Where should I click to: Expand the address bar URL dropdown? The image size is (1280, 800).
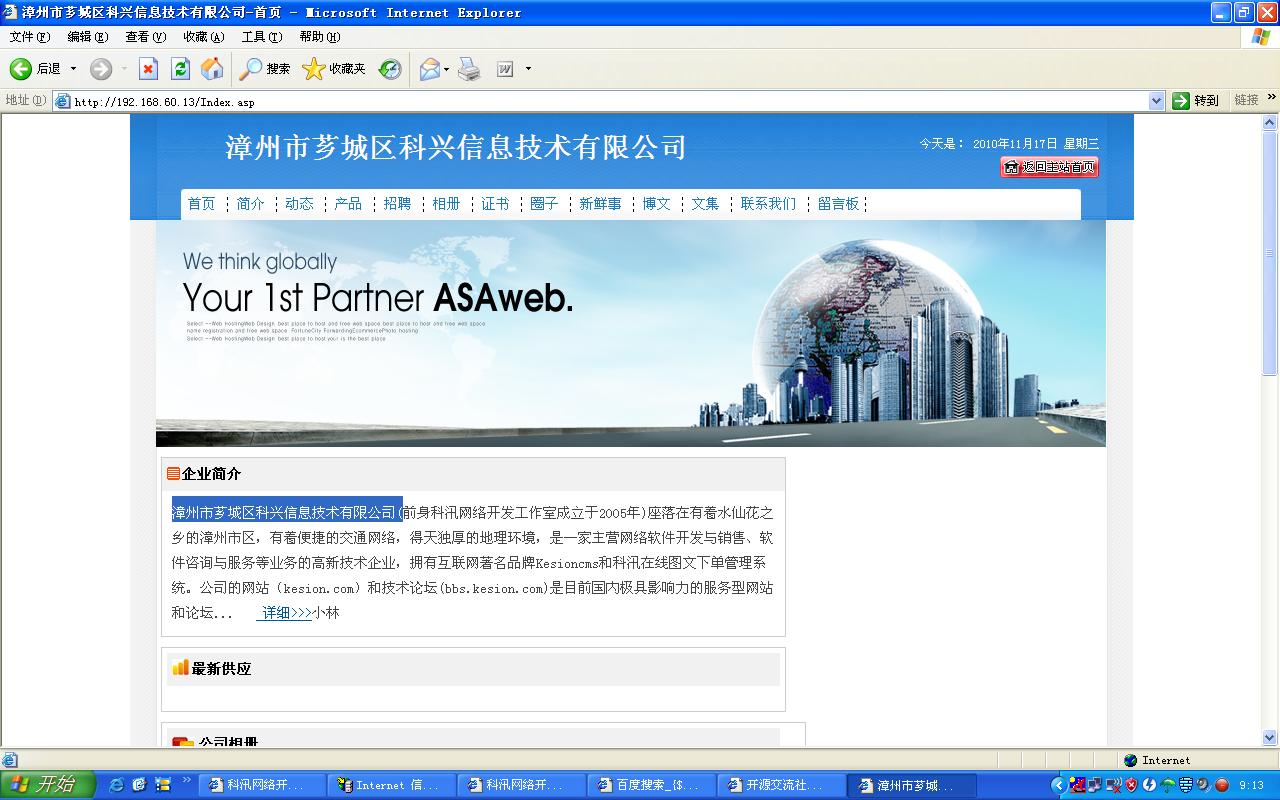1156,101
